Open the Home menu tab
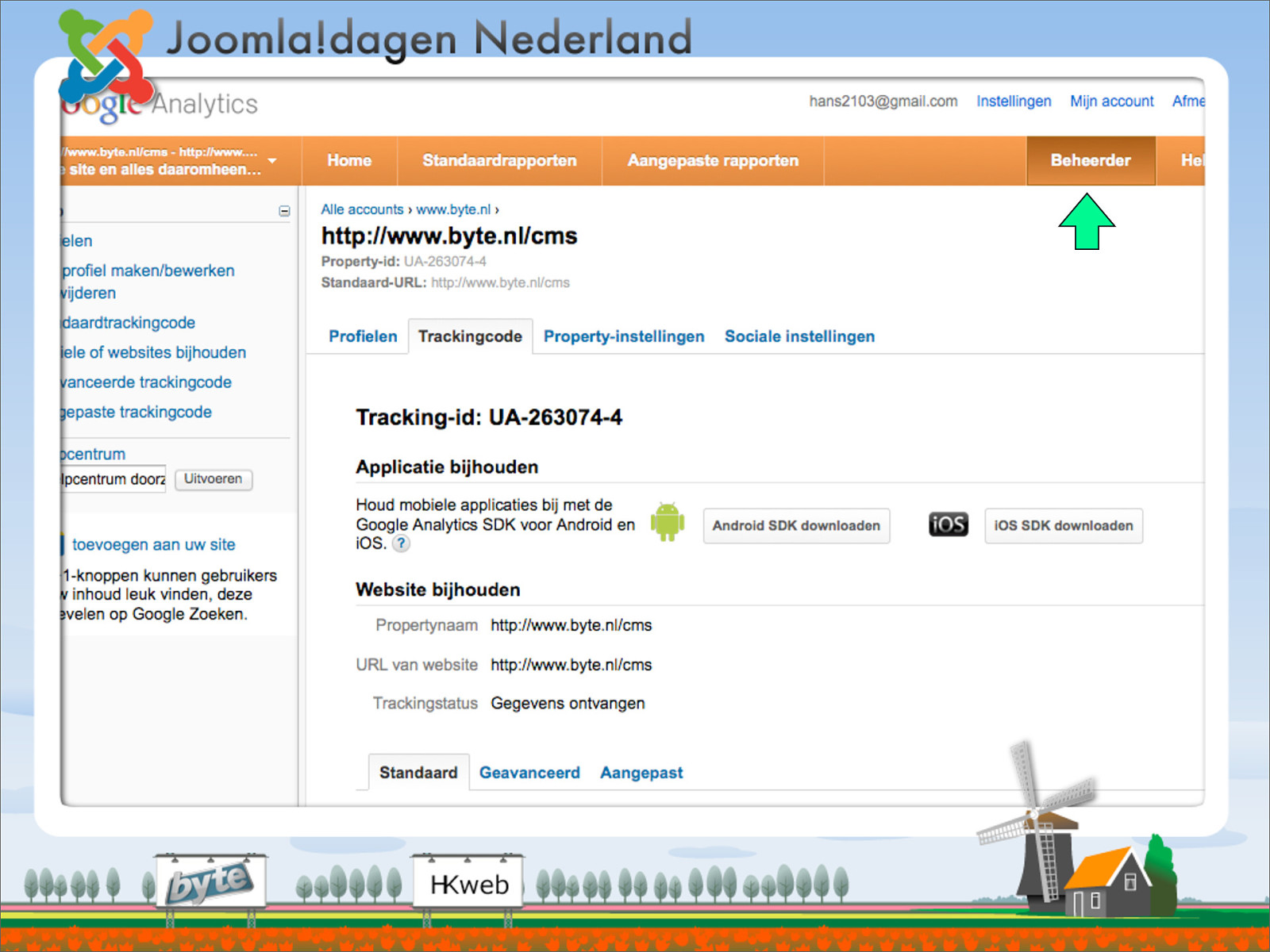Viewport: 1270px width, 952px height. pos(349,160)
